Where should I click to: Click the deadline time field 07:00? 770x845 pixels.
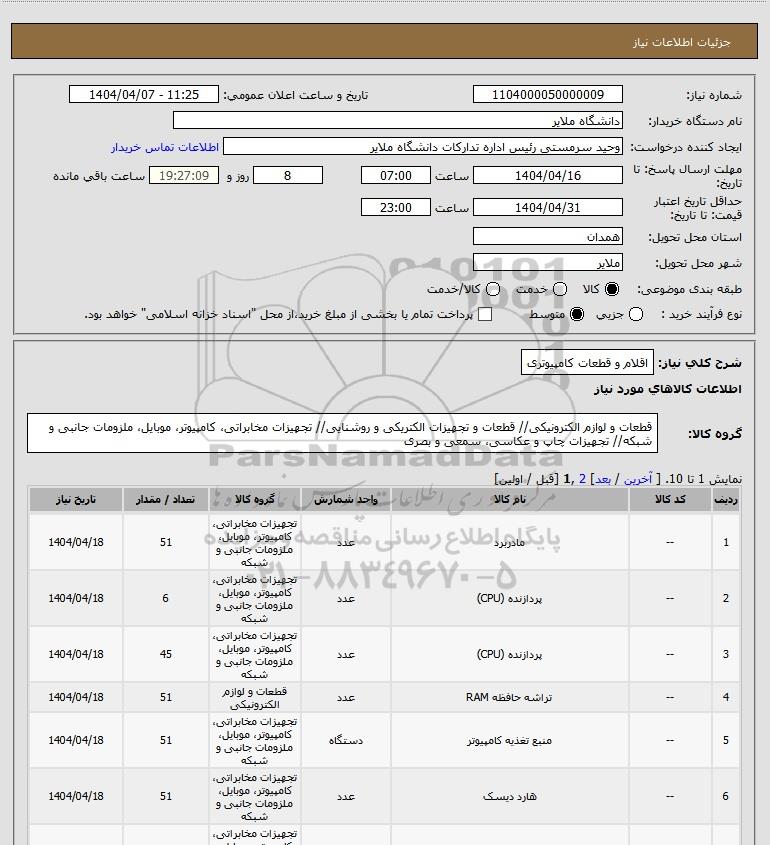pos(396,175)
